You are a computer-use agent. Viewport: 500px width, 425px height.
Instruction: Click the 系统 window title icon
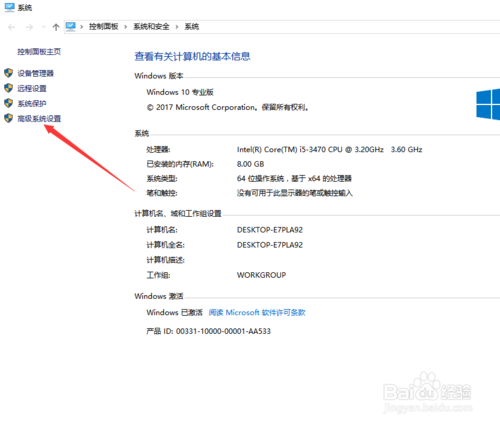[x=10, y=7]
